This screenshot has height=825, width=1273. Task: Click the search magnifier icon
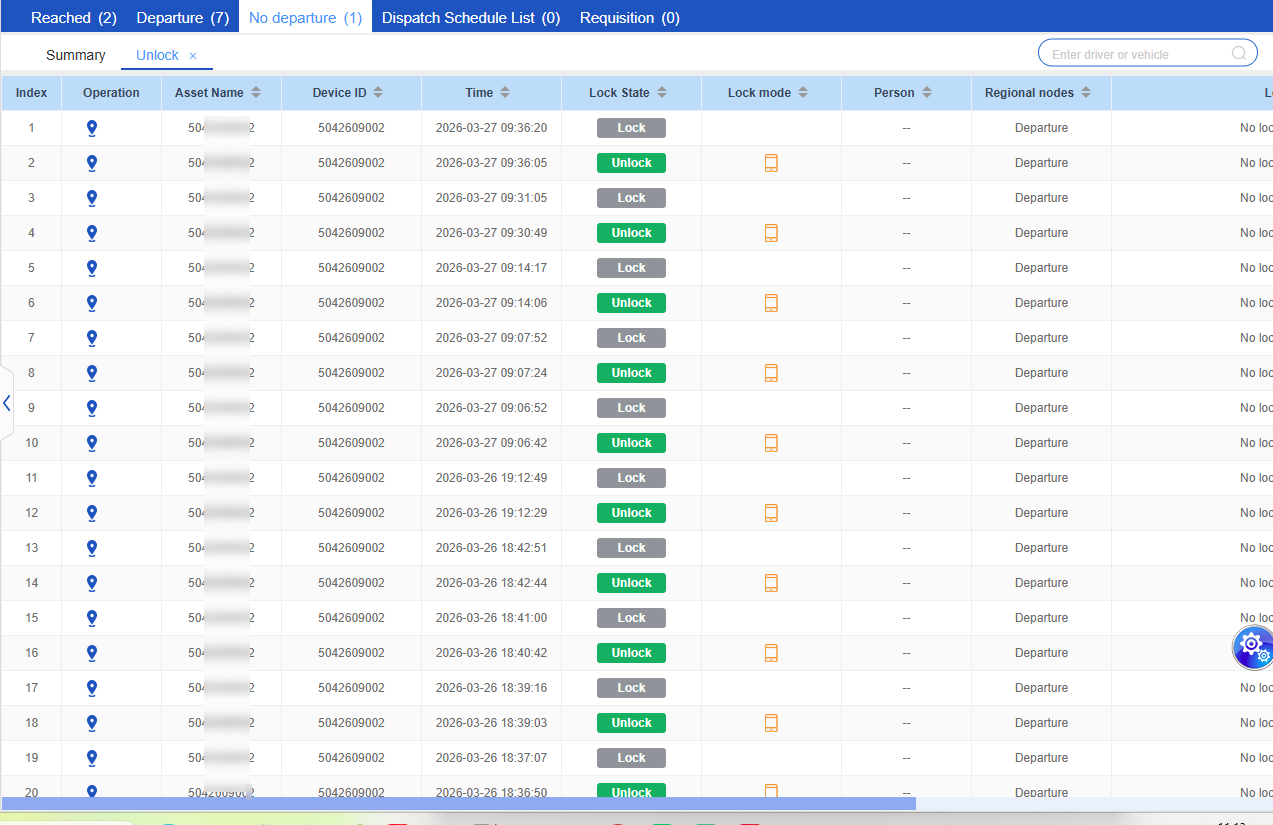(x=1239, y=54)
